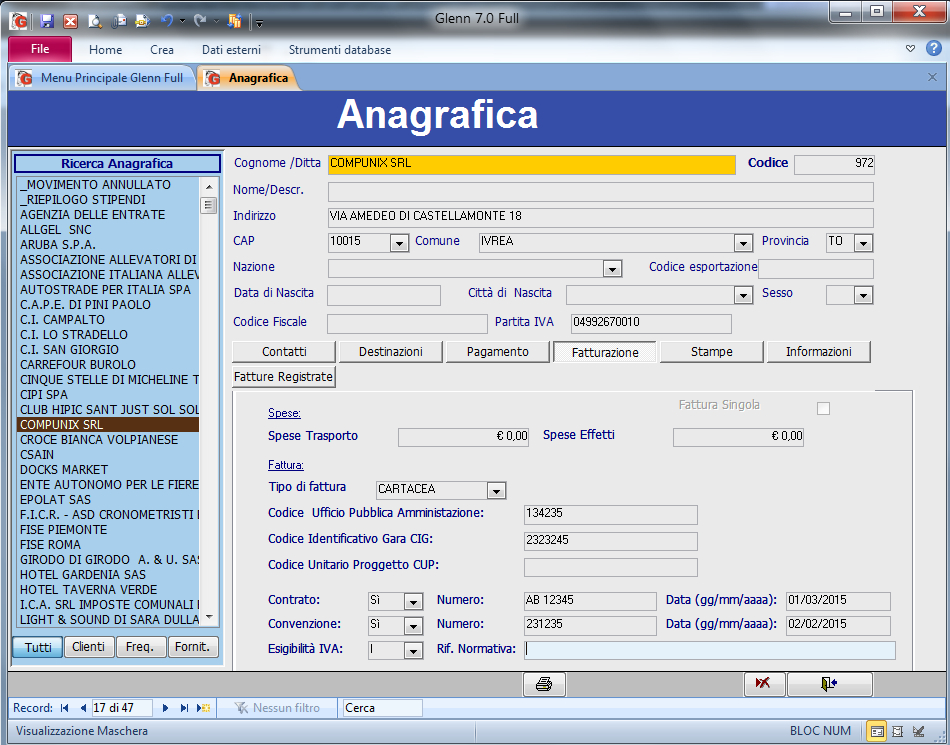The image size is (950, 745).
Task: Create a new blank record
Action: (204, 708)
